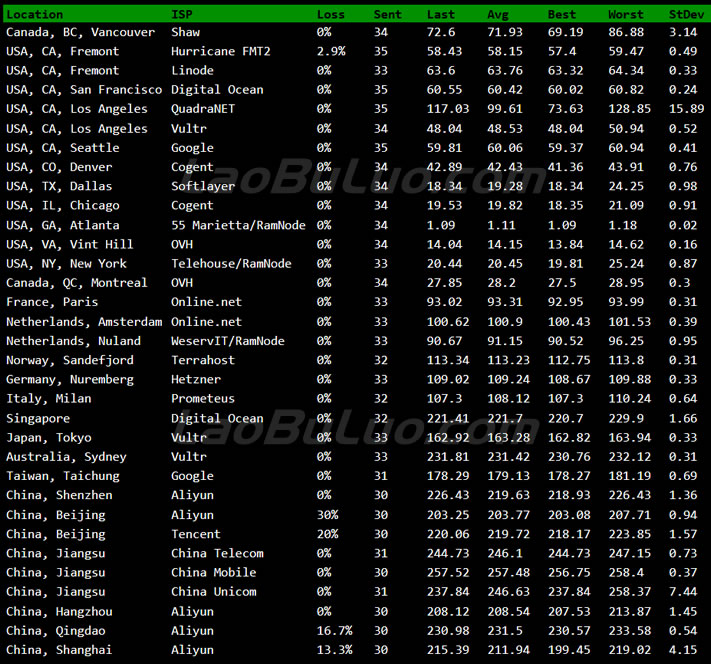Click Telehouse/RamNode ISP entry
This screenshot has height=664, width=711.
coord(231,264)
